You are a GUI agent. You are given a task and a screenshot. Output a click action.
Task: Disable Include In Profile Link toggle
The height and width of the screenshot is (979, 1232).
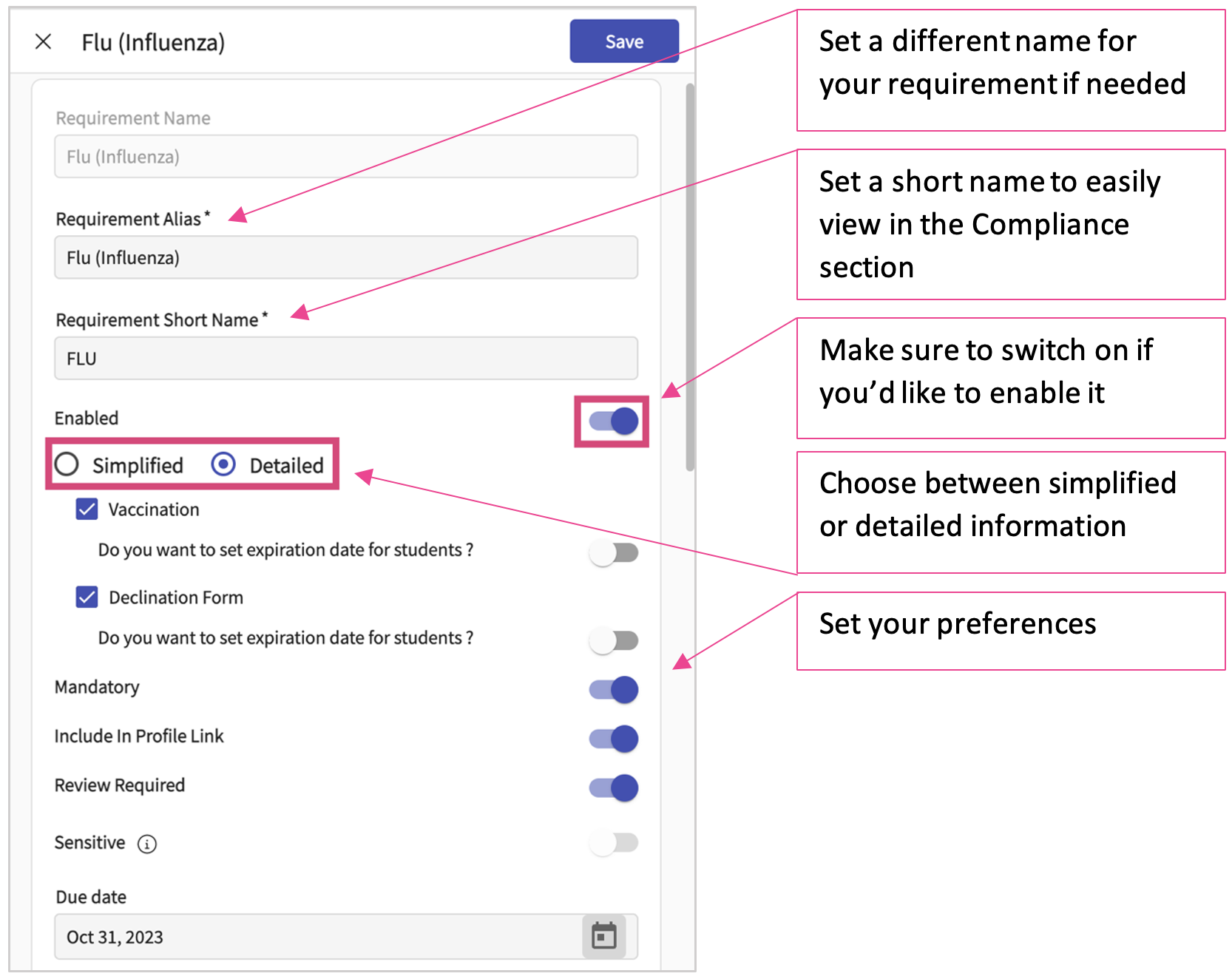pyautogui.click(x=613, y=738)
